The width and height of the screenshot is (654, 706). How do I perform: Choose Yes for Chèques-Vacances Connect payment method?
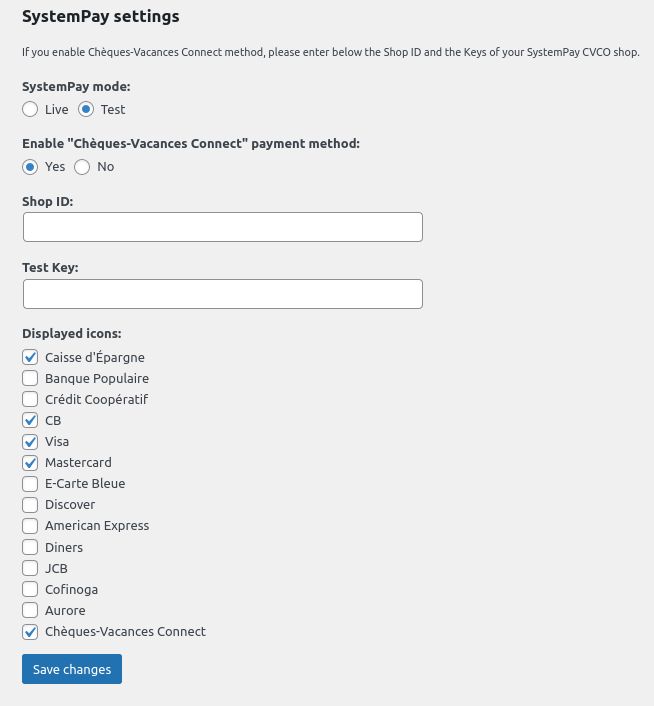point(30,167)
